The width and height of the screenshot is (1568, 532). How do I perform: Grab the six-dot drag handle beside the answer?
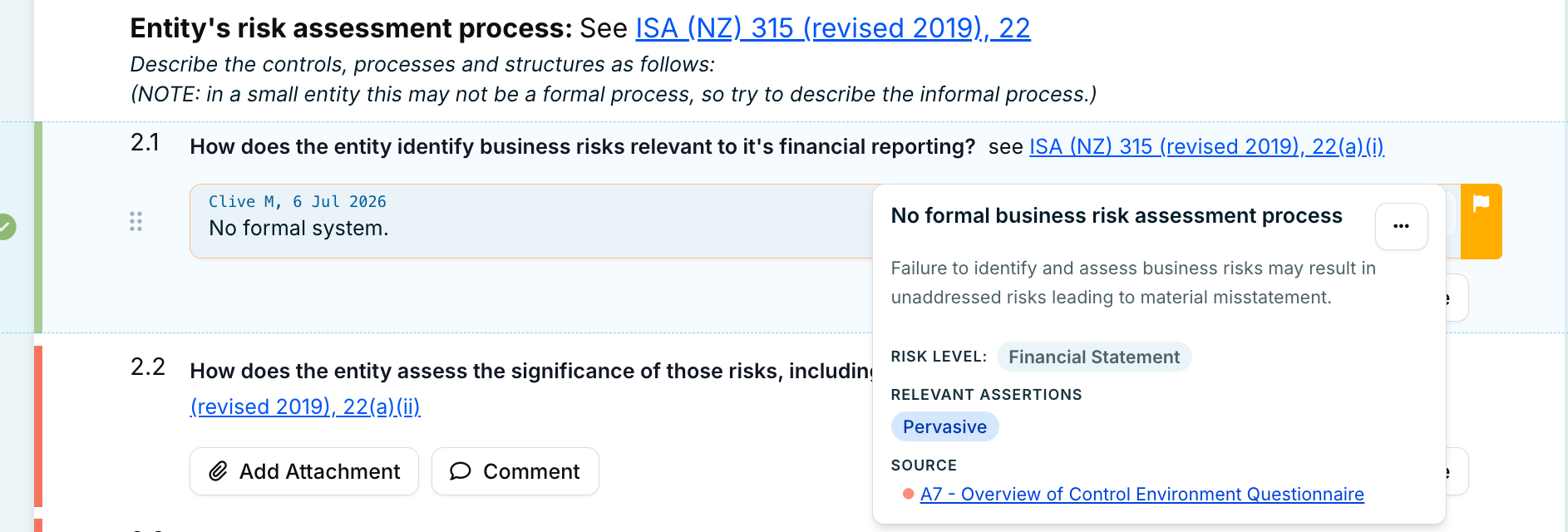(x=136, y=221)
